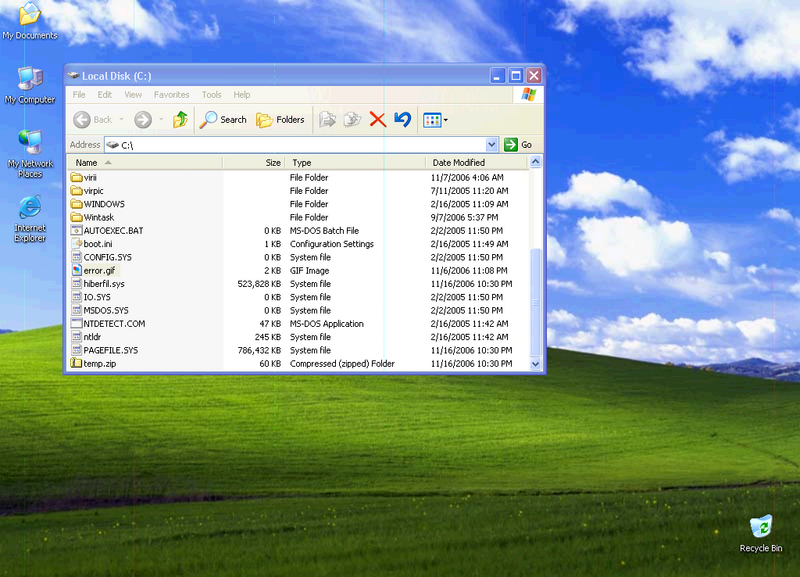Select the WINDOWS folder icon
Screen dimensions: 800x577
point(77,204)
